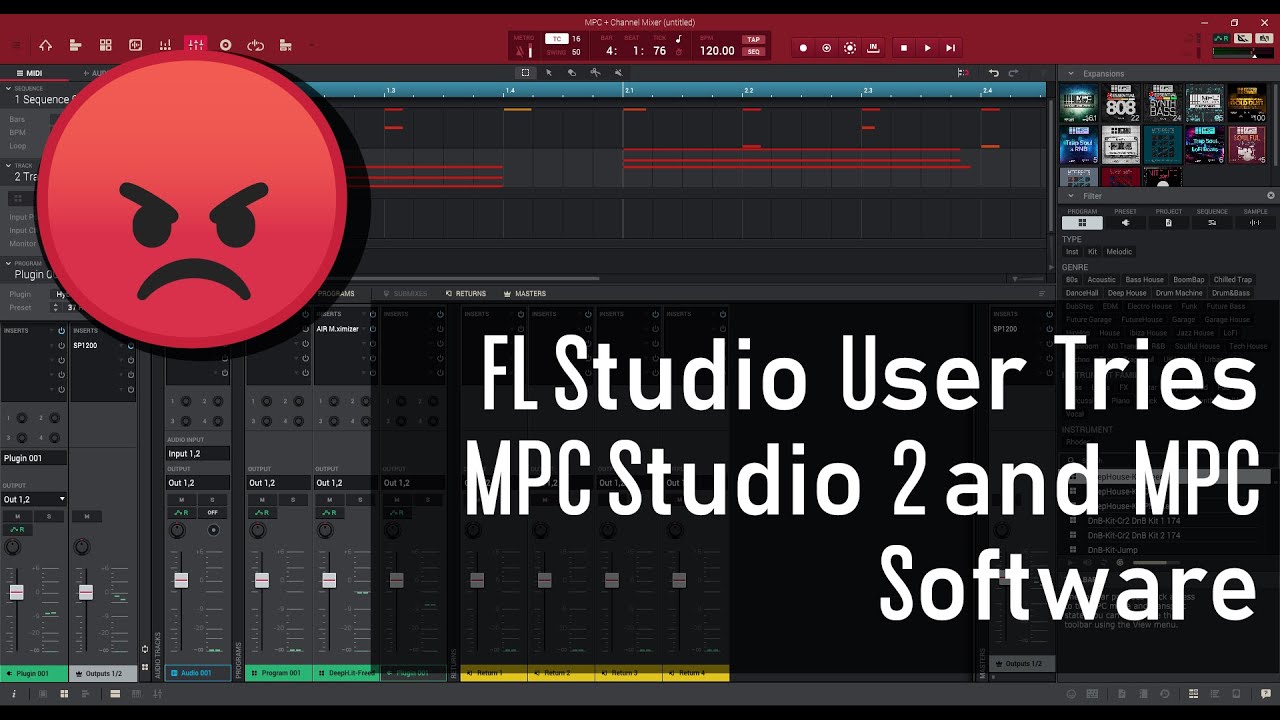Open the Input 1,2 audio input field

point(198,454)
